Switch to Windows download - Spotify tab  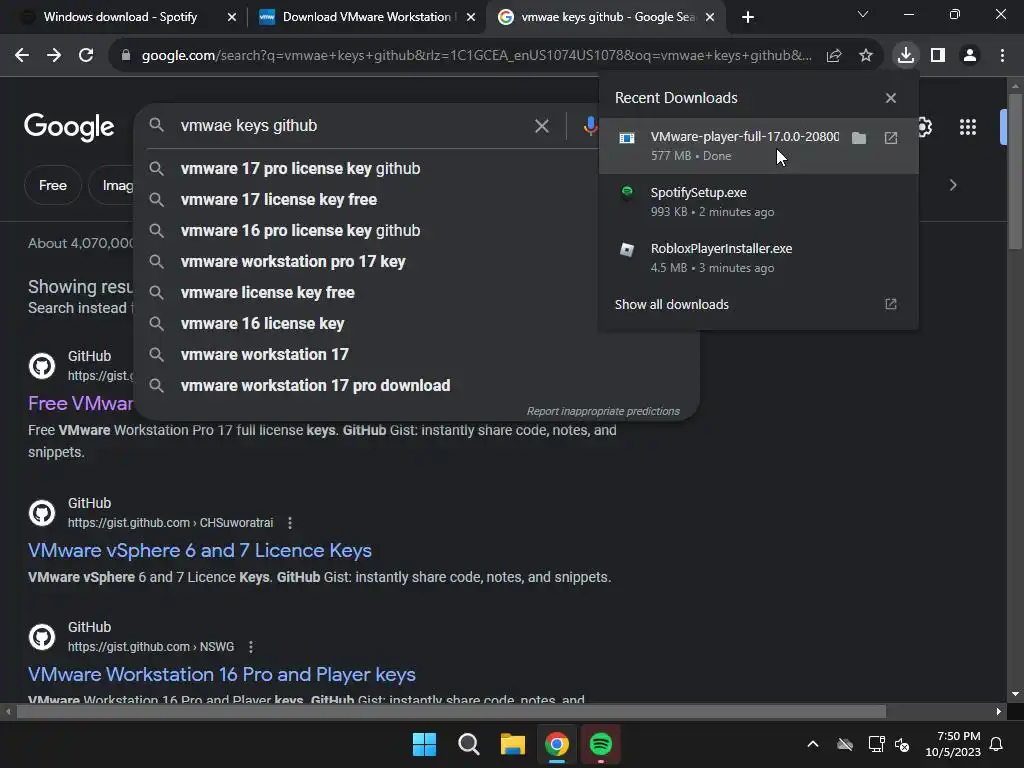(120, 17)
